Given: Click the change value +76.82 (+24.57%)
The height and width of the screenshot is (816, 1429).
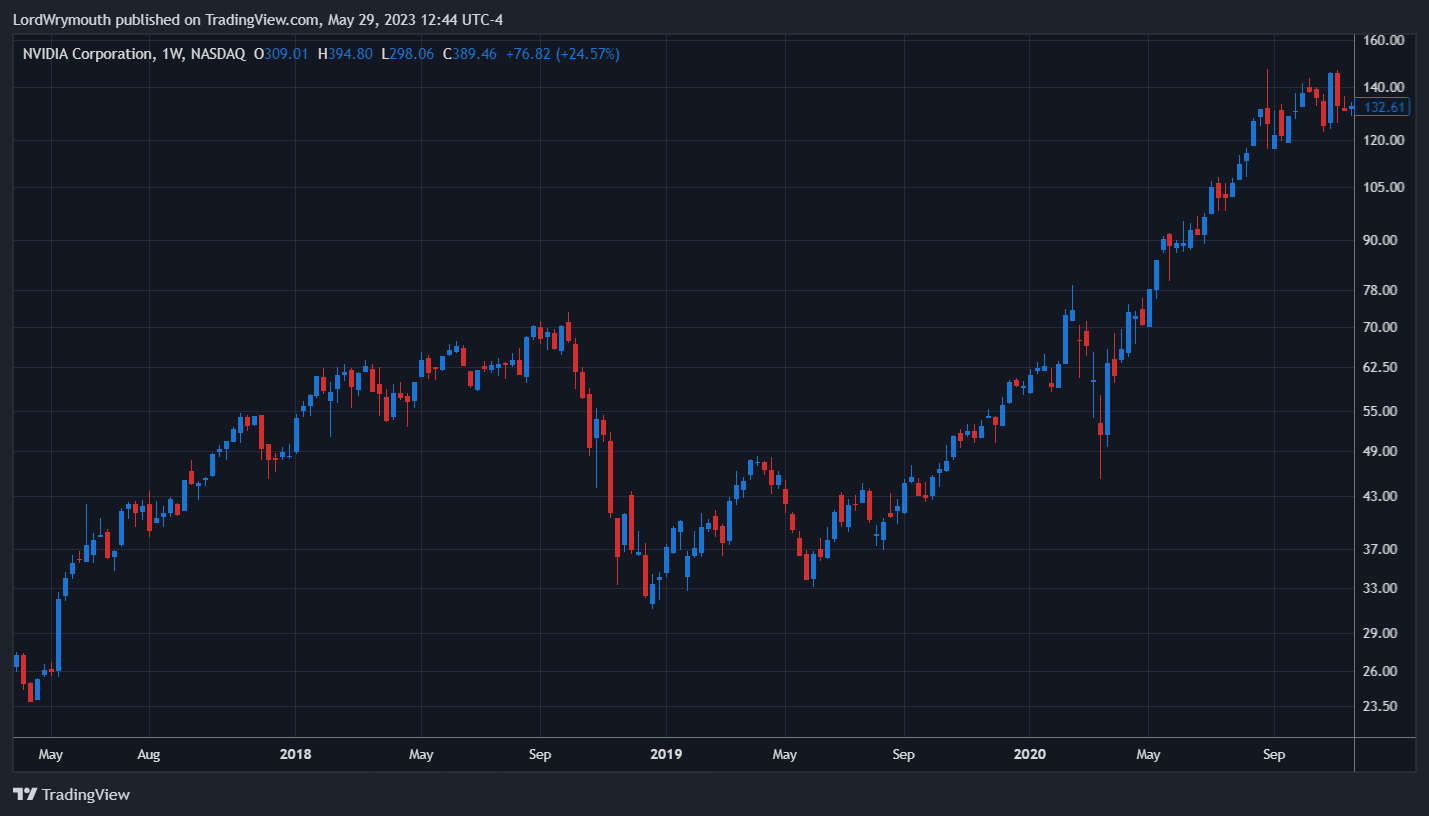Looking at the screenshot, I should tap(562, 54).
